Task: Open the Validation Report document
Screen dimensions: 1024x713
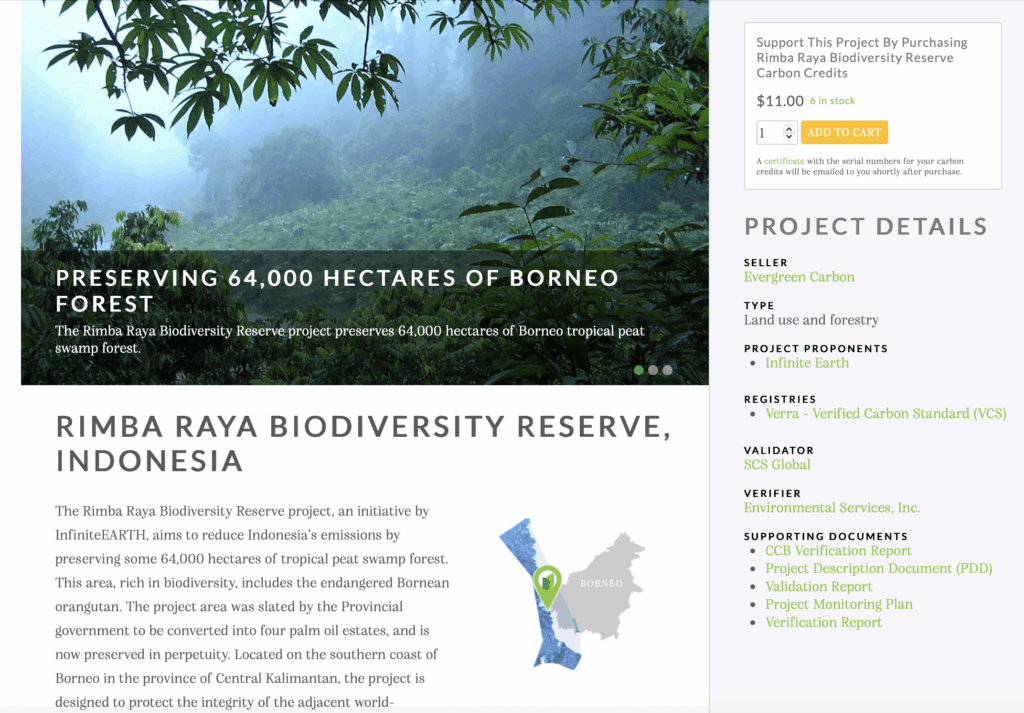Action: pos(818,586)
